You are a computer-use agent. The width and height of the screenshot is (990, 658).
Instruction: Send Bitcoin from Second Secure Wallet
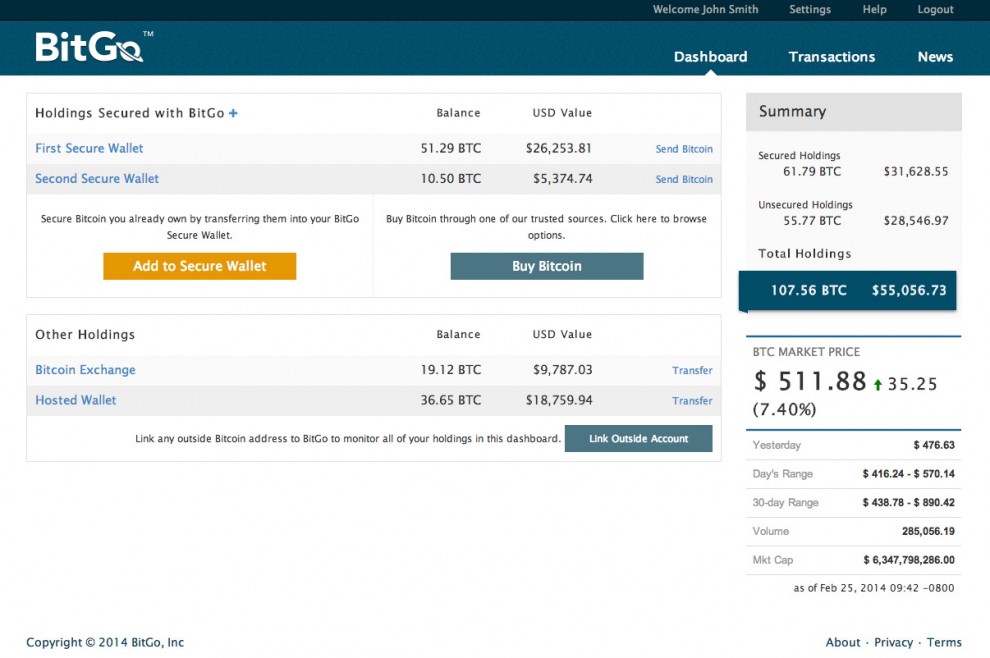pyautogui.click(x=684, y=179)
